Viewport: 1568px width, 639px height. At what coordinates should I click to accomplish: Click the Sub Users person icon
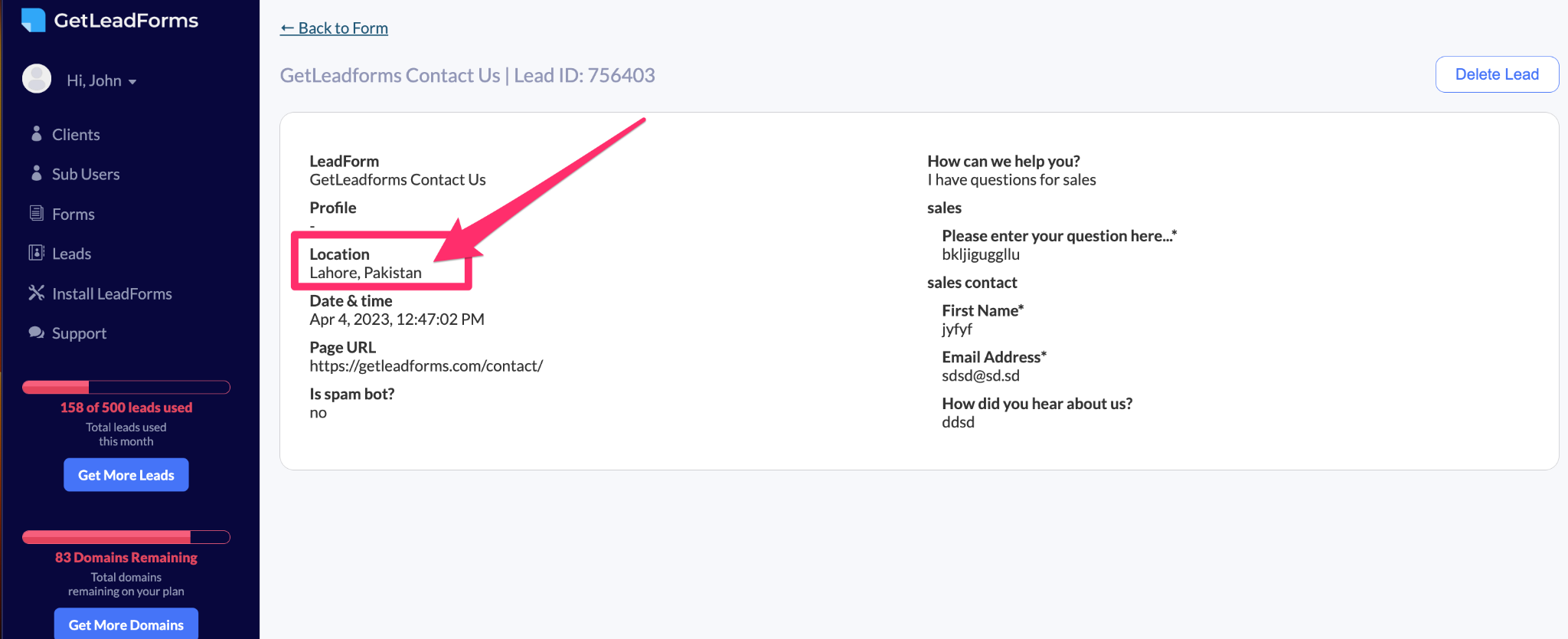click(x=36, y=174)
